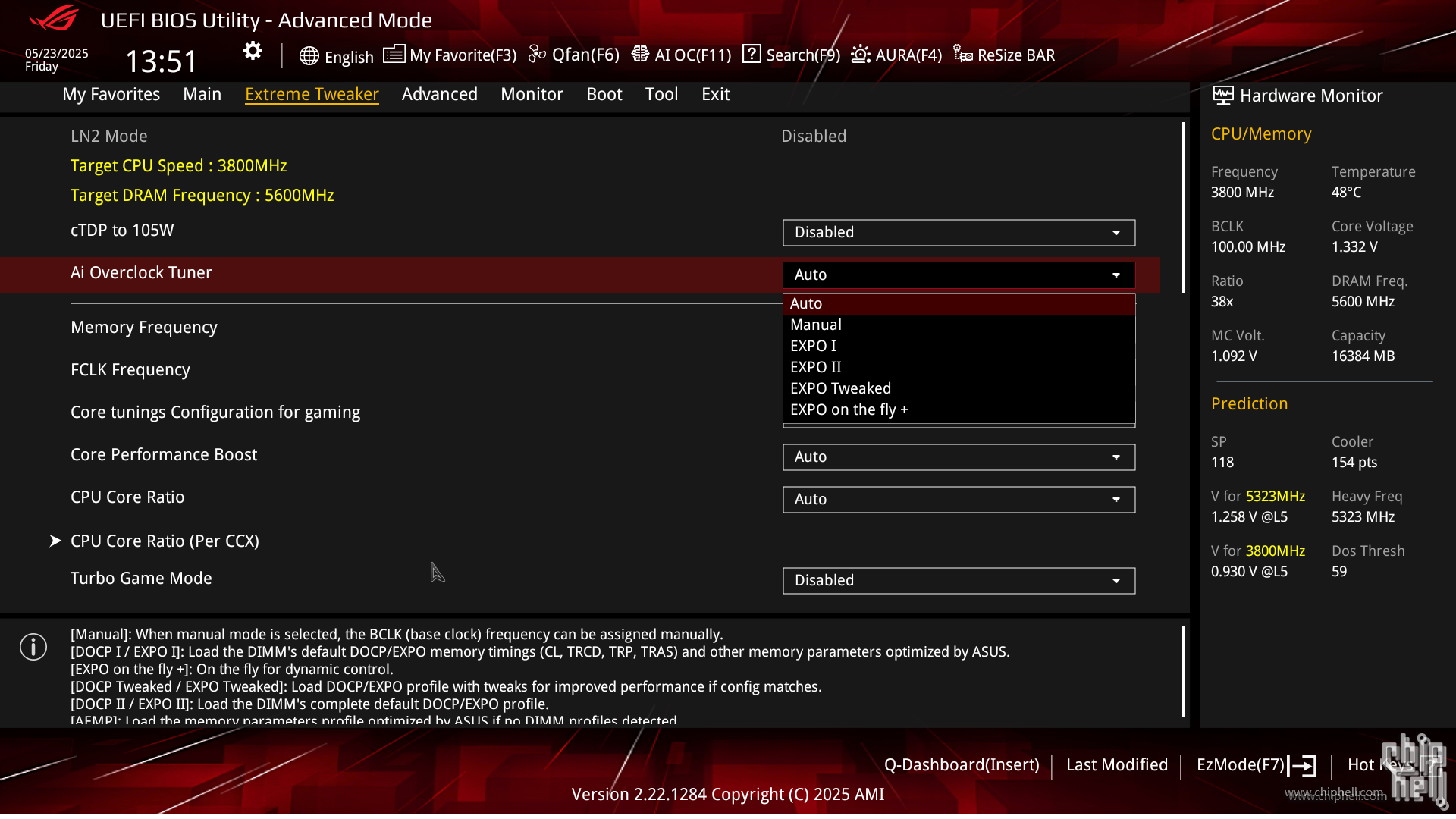Select the FCLK Frequency setting
Image resolution: width=1456 pixels, height=819 pixels.
[130, 370]
